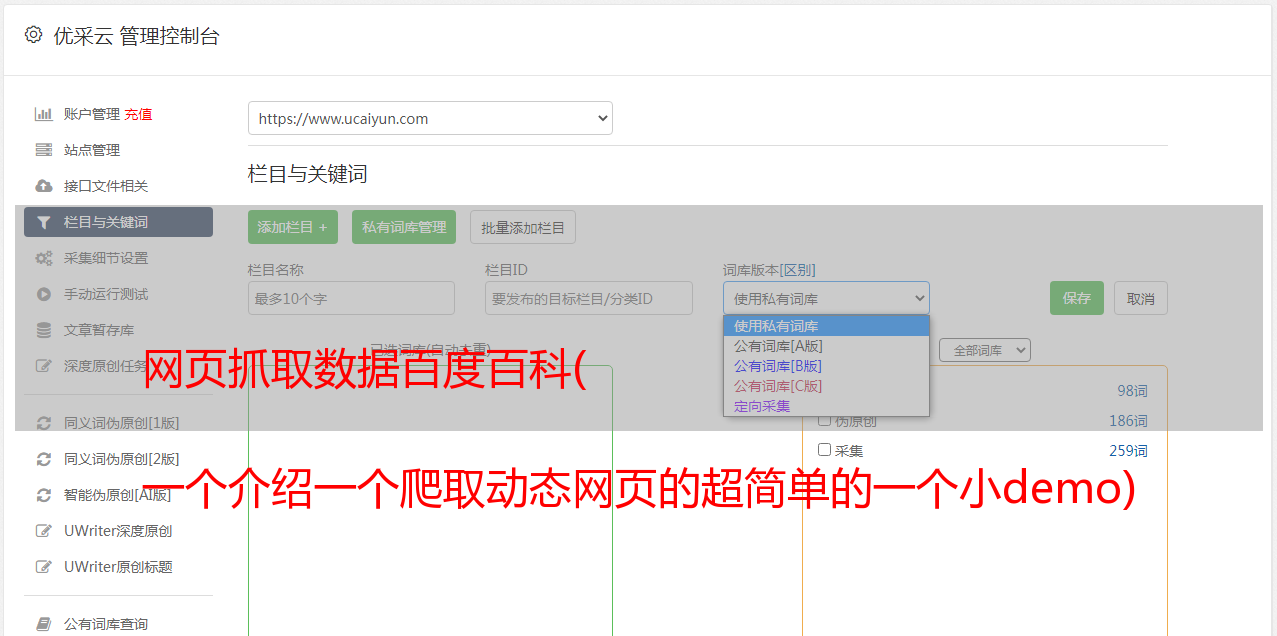The height and width of the screenshot is (636, 1277).
Task: Click the play circle icon beside 手动运行测试
Action: point(44,294)
